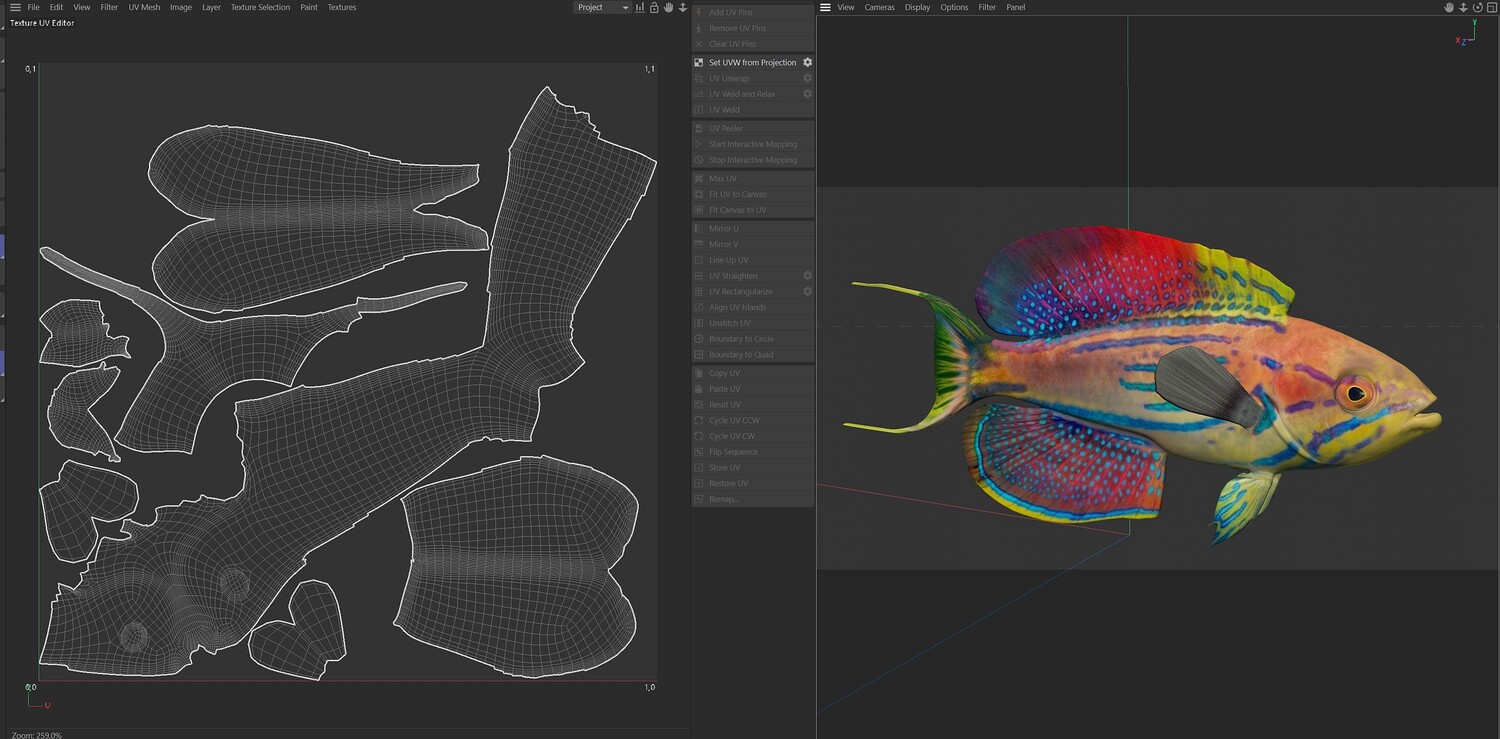Viewport: 1500px width, 739px height.
Task: Open the Textures menu
Action: [x=342, y=7]
